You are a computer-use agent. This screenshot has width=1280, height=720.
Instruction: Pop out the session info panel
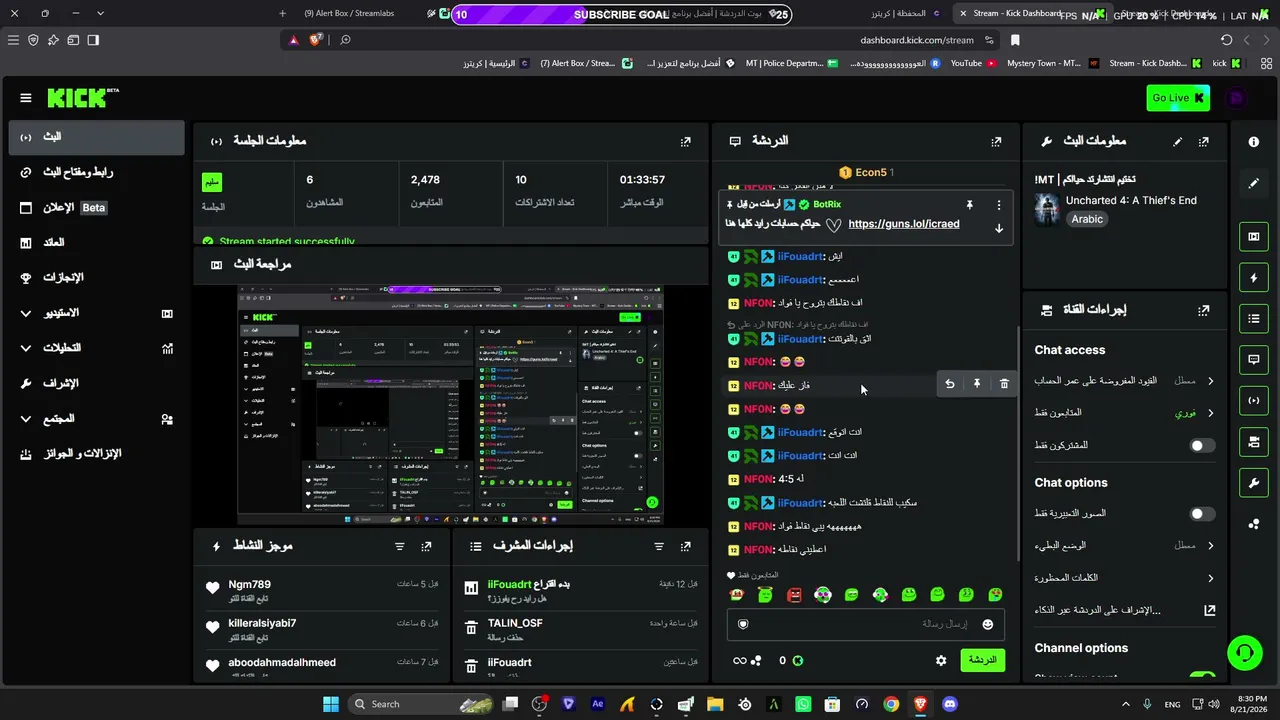(x=685, y=142)
